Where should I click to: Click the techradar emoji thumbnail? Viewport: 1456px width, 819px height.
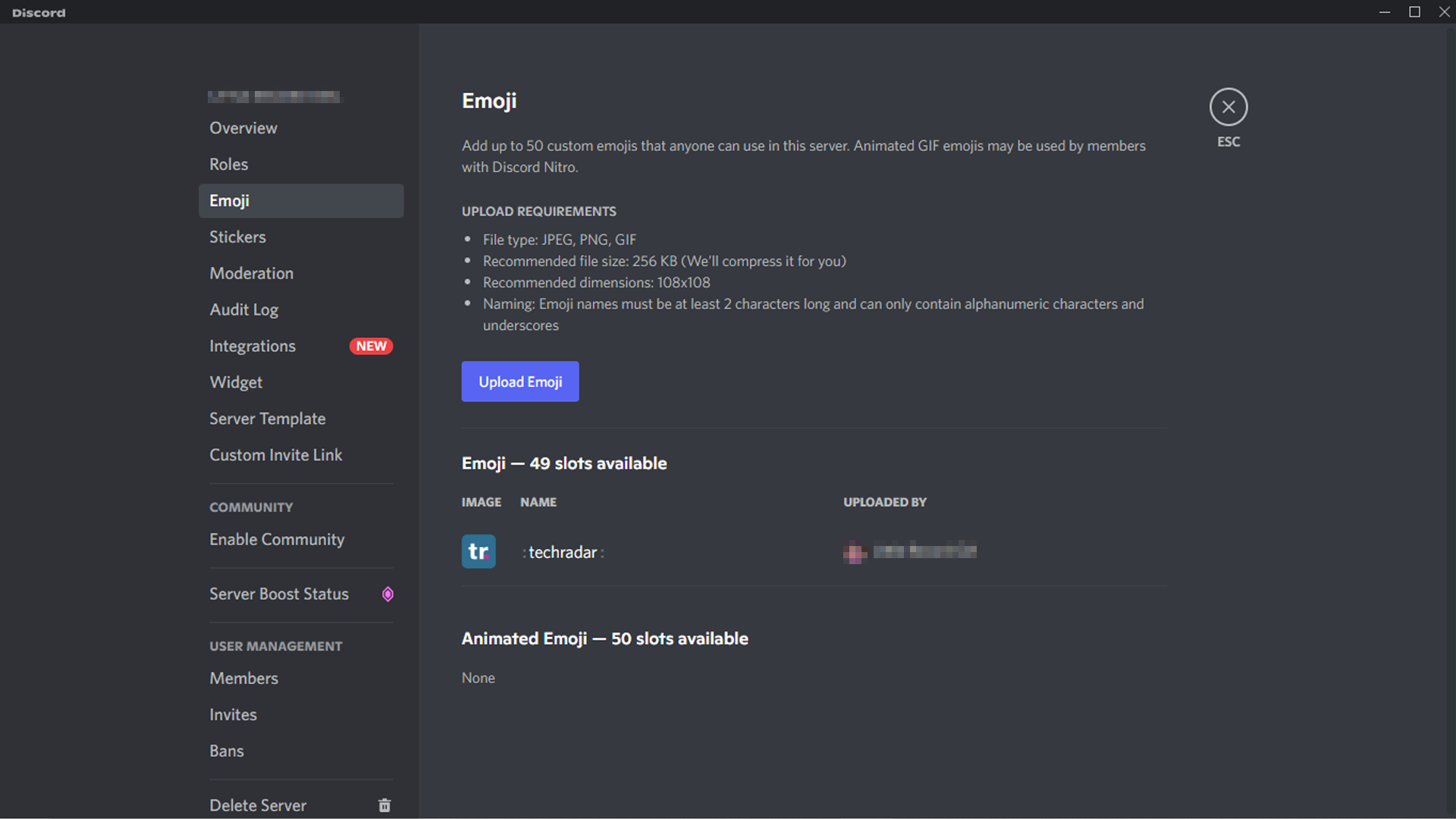479,551
